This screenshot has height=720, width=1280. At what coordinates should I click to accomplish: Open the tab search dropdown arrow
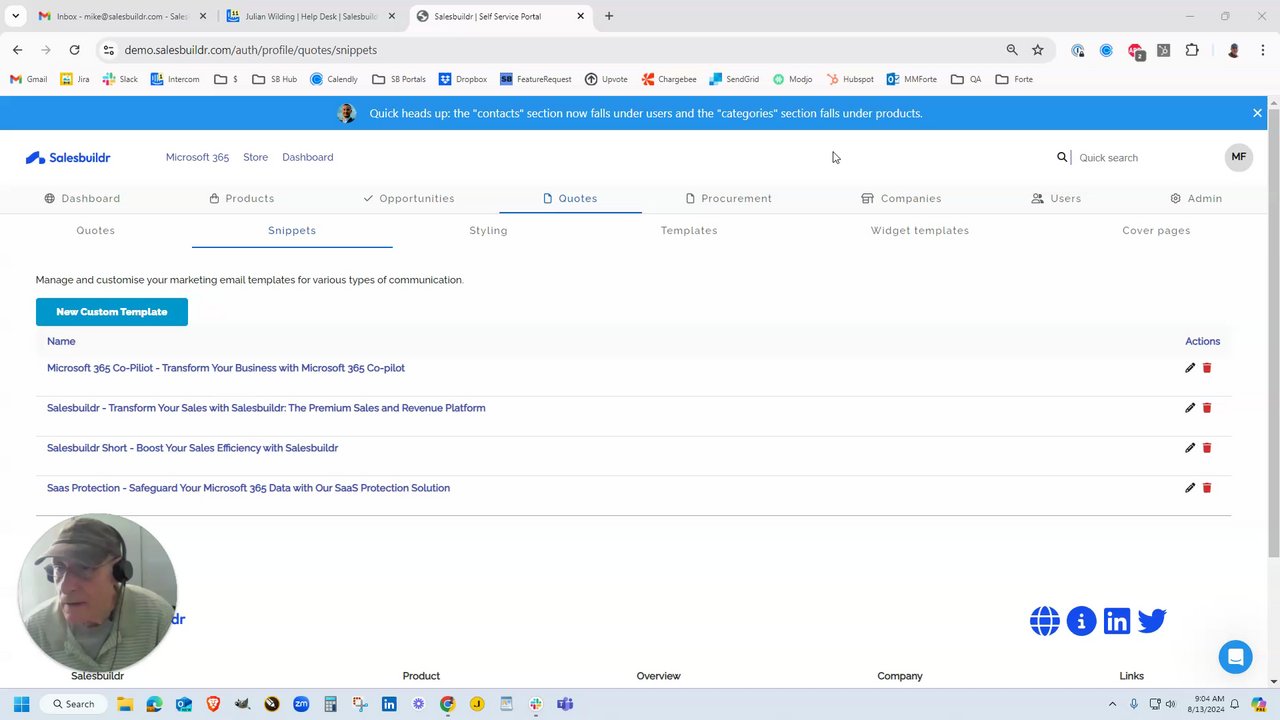(15, 16)
